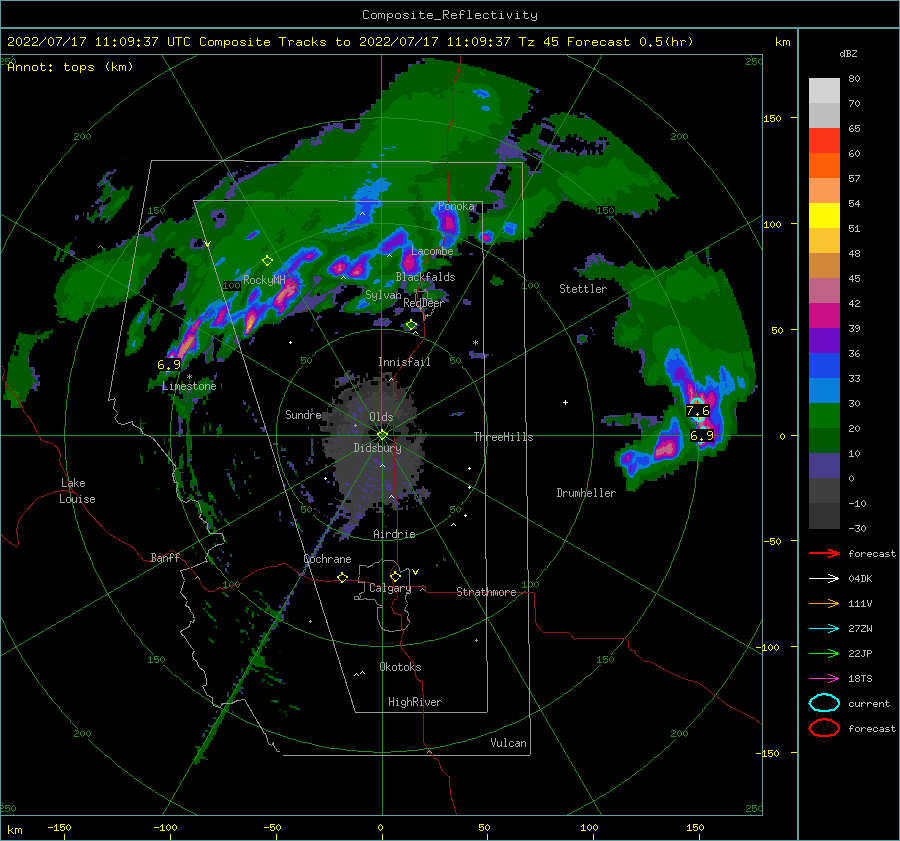
Task: Click the RedDeer city label
Action: click(424, 303)
